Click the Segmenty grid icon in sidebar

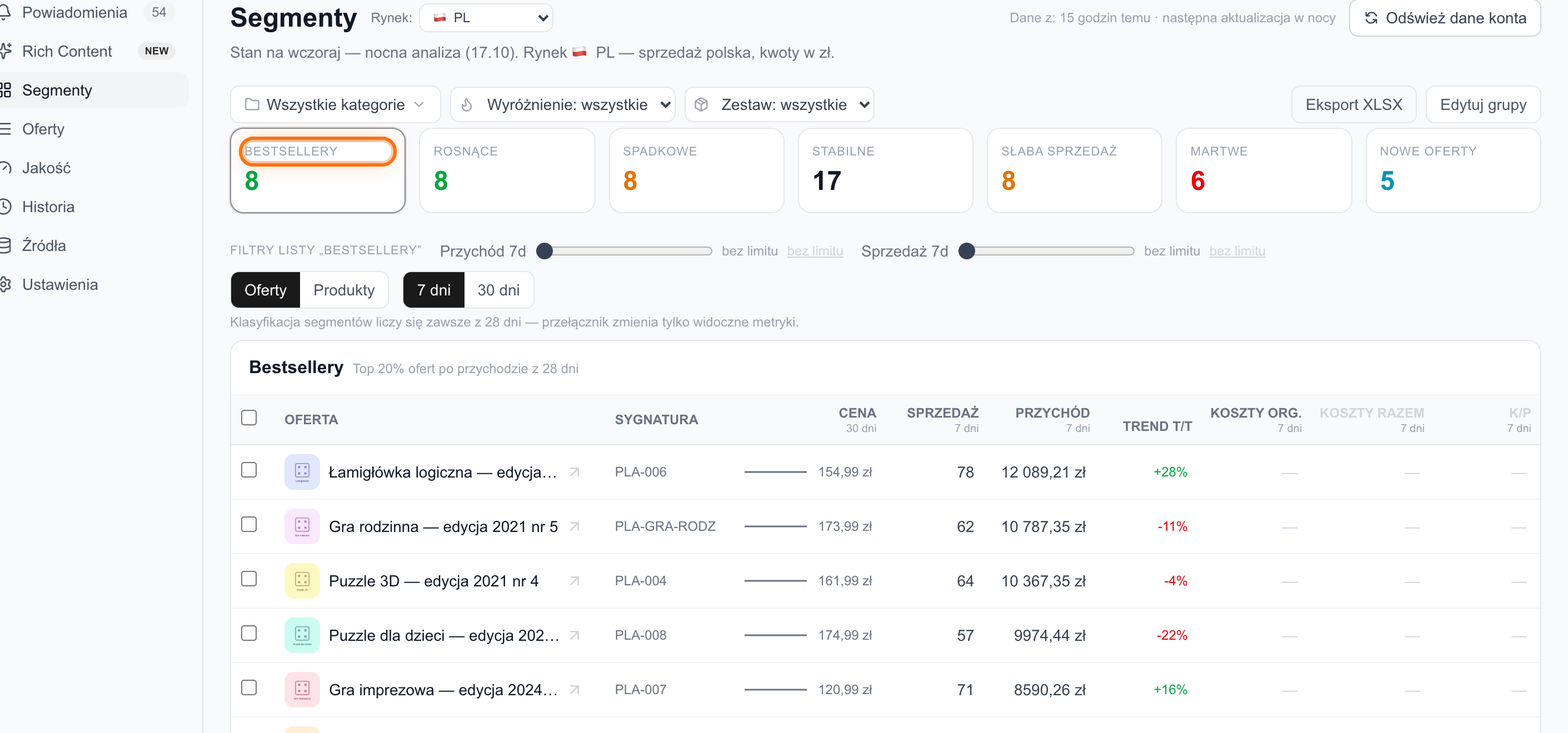point(6,90)
